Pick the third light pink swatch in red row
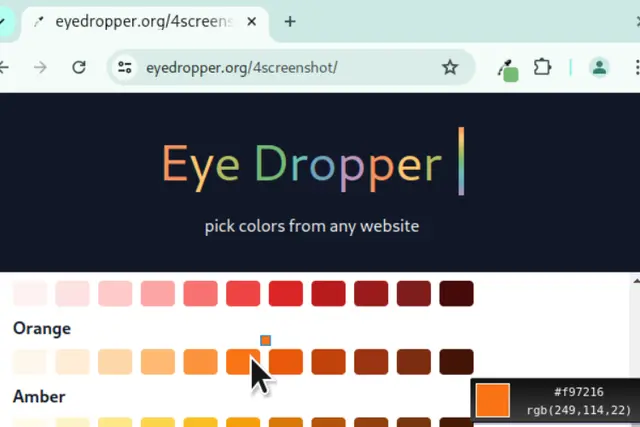The image size is (640, 427). (x=115, y=293)
